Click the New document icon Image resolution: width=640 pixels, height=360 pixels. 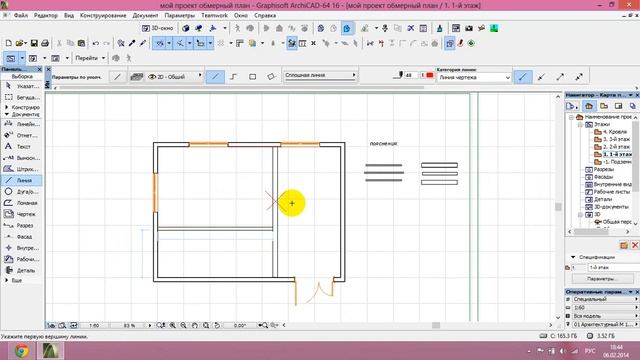tap(8, 43)
